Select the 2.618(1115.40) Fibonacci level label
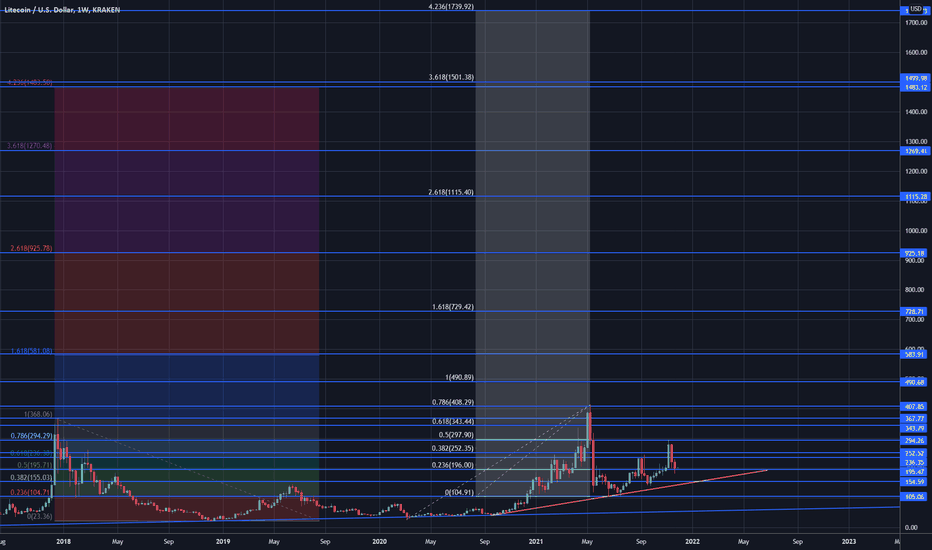This screenshot has height=550, width=932. click(451, 192)
